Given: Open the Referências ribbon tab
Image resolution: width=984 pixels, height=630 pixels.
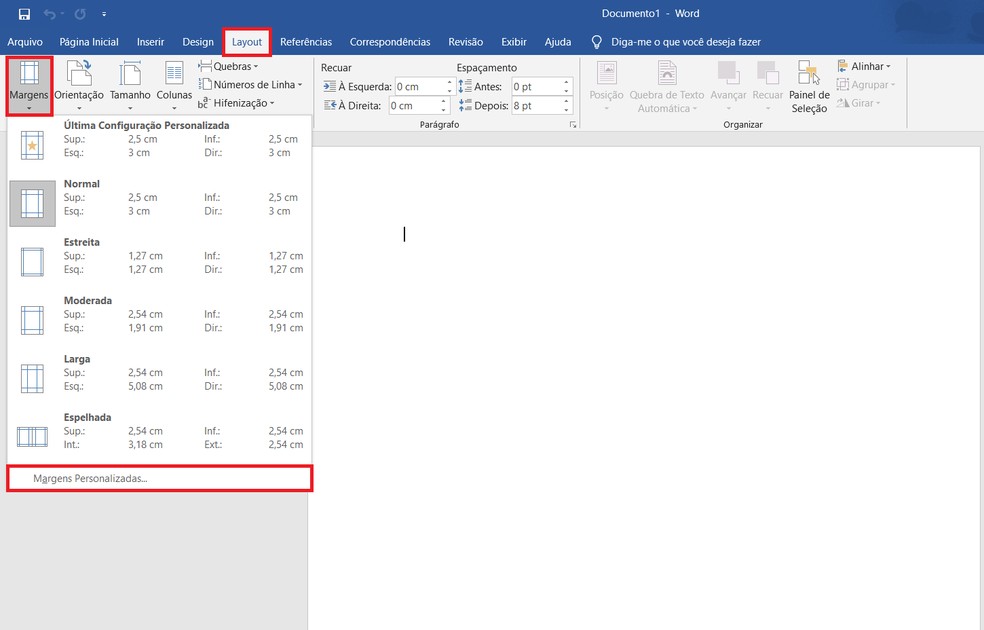Looking at the screenshot, I should (x=306, y=42).
